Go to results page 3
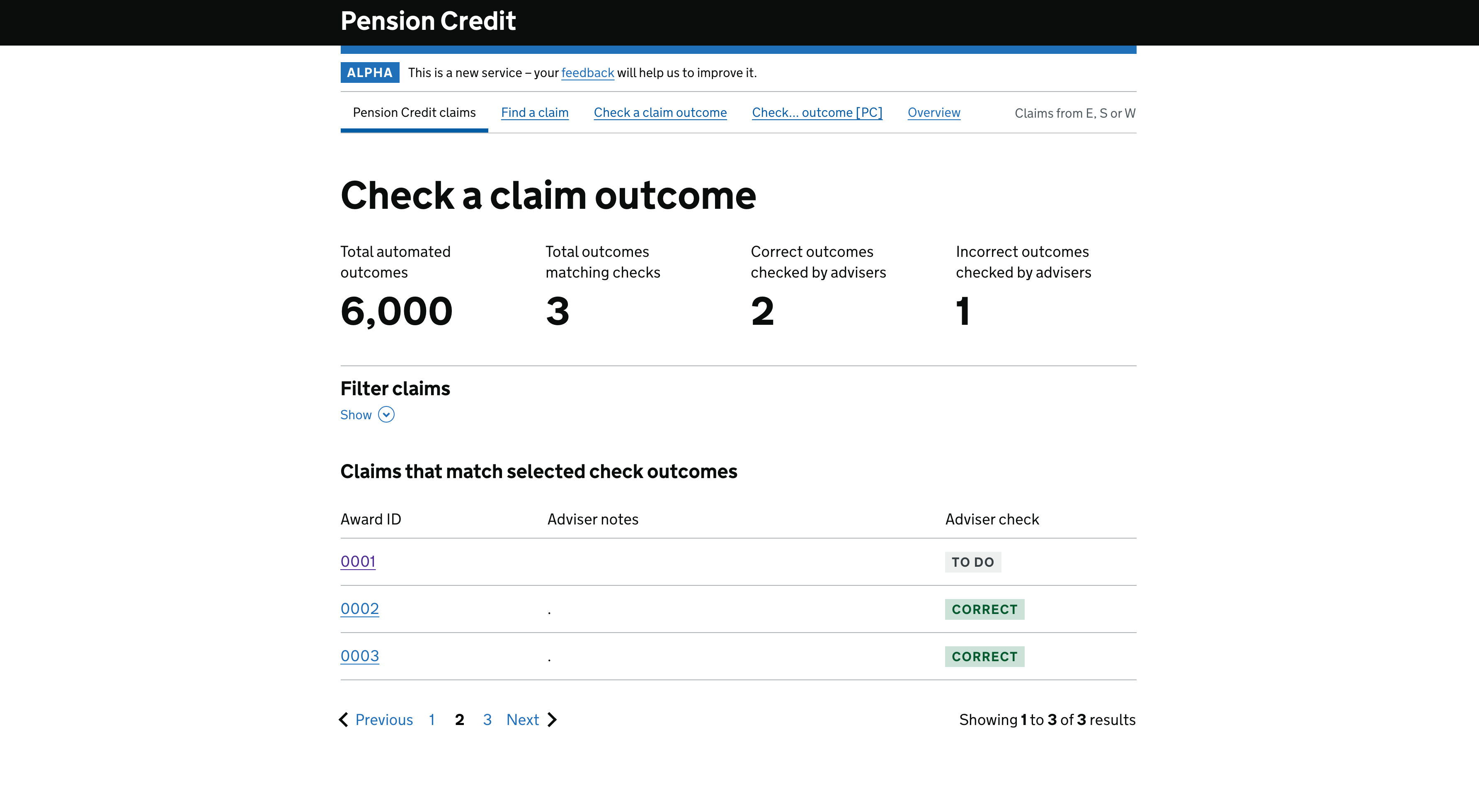The image size is (1479, 812). tap(487, 719)
